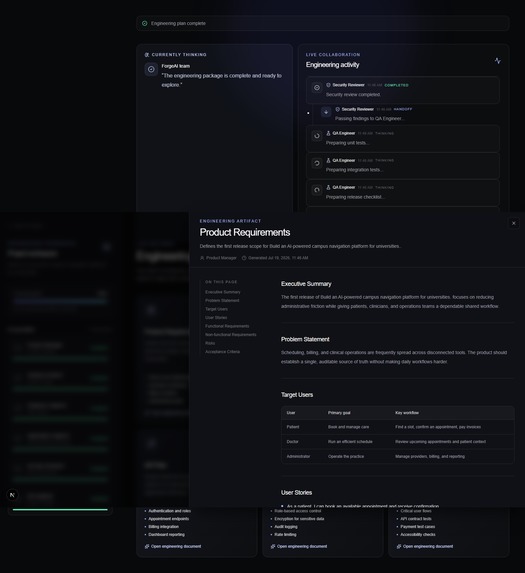Click the handoff arrow icon for Security Reviewer
Screen dimensions: 525x573
pyautogui.click(x=326, y=112)
